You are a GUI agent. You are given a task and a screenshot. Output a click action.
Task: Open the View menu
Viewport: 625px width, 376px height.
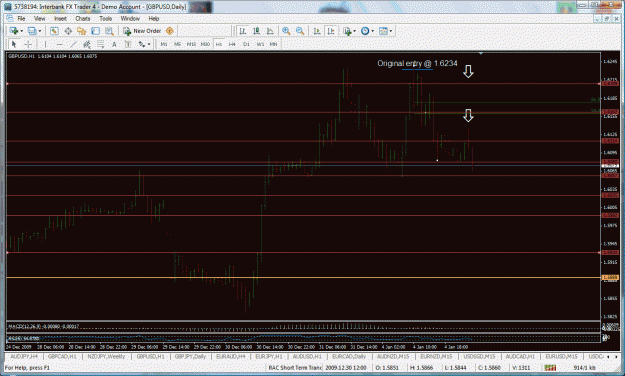(39, 18)
